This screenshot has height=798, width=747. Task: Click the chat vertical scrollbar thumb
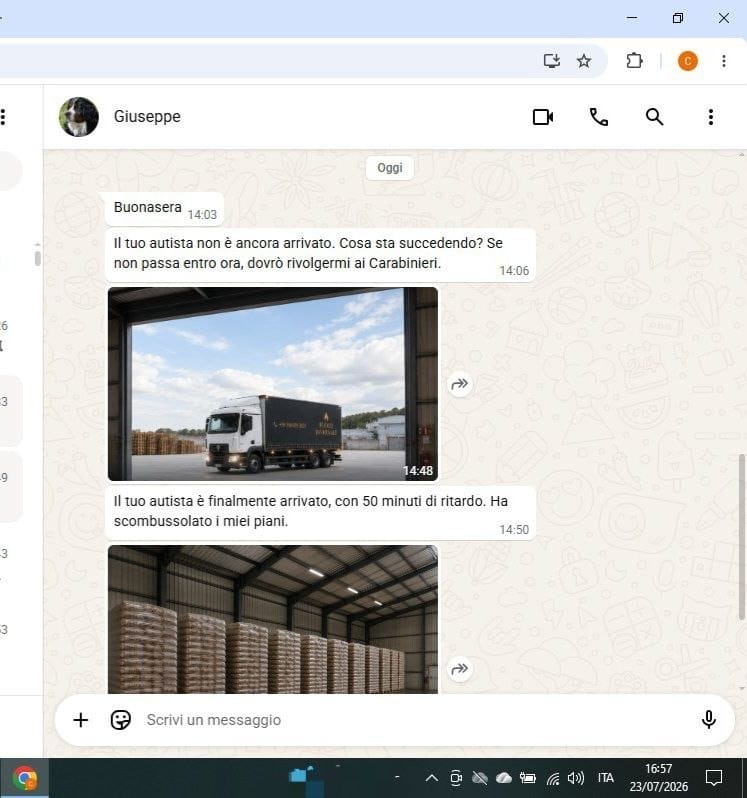742,537
